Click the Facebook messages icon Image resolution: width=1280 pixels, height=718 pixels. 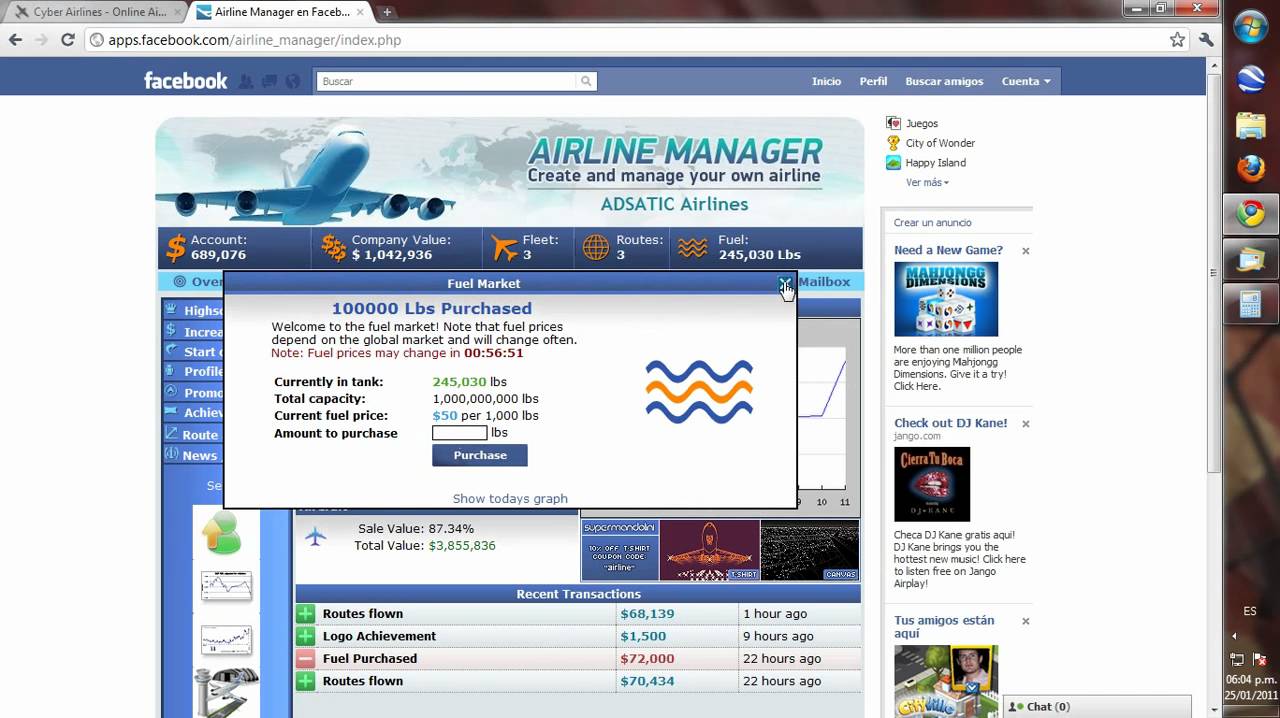click(269, 81)
